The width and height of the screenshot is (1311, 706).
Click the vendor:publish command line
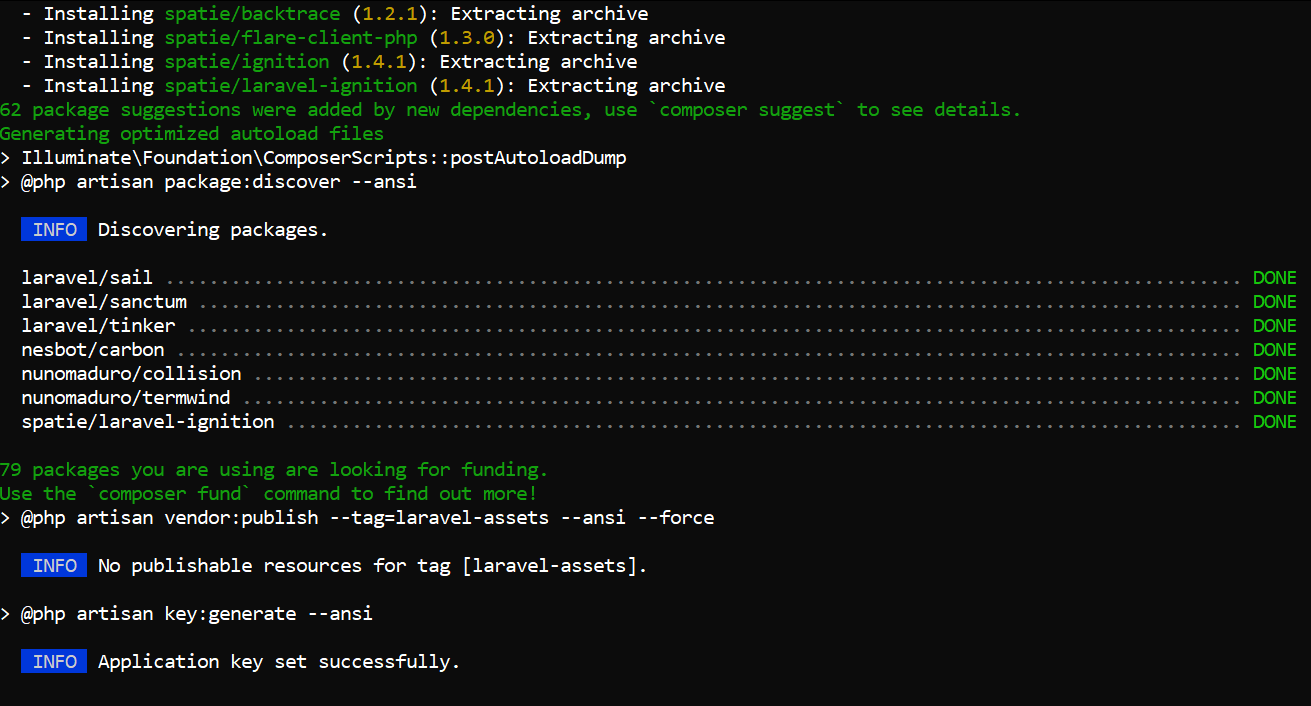(x=367, y=518)
